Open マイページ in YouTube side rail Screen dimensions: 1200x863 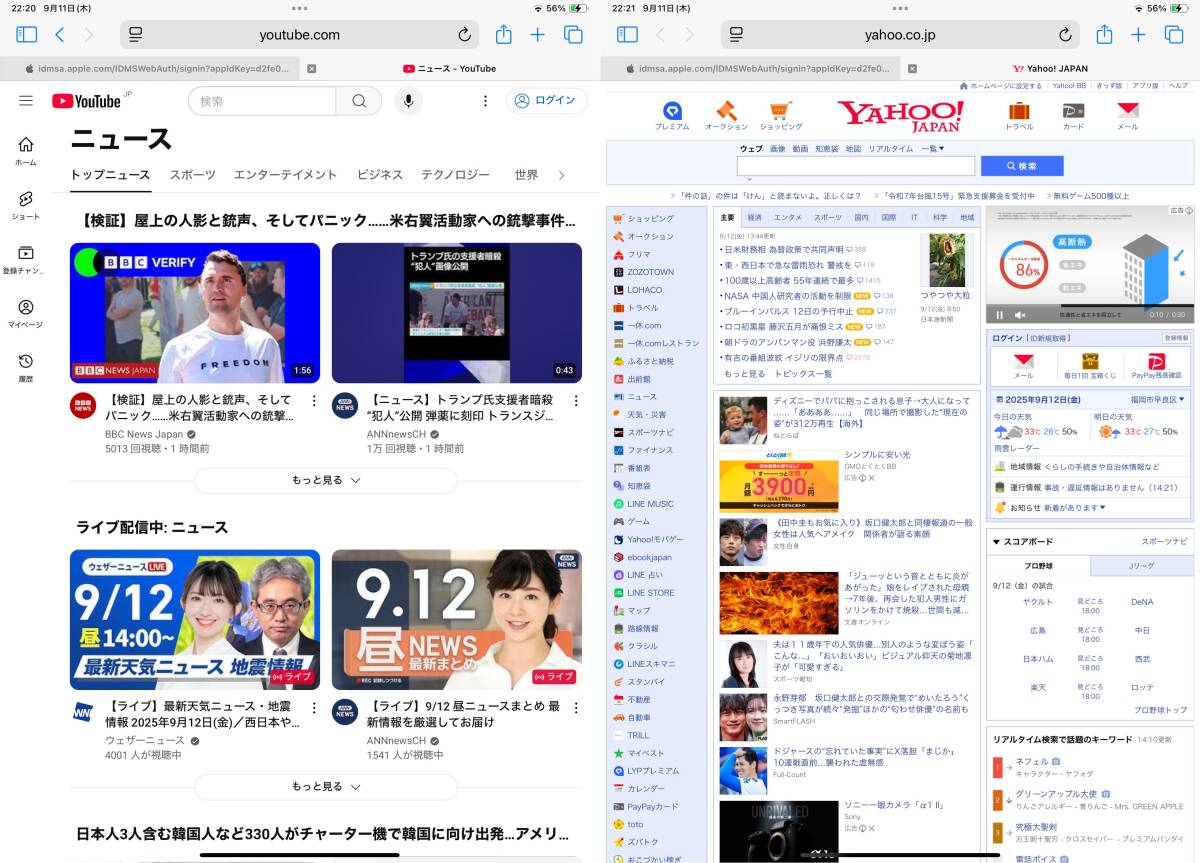coord(26,314)
